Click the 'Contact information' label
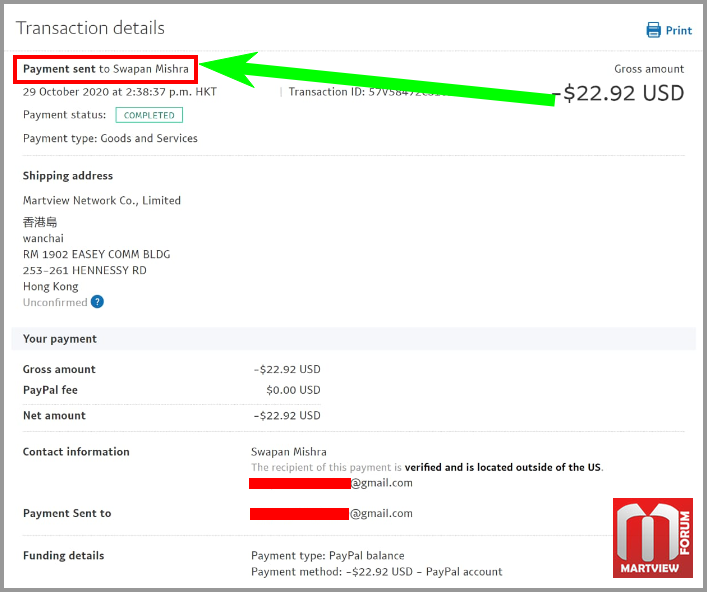 (x=76, y=452)
